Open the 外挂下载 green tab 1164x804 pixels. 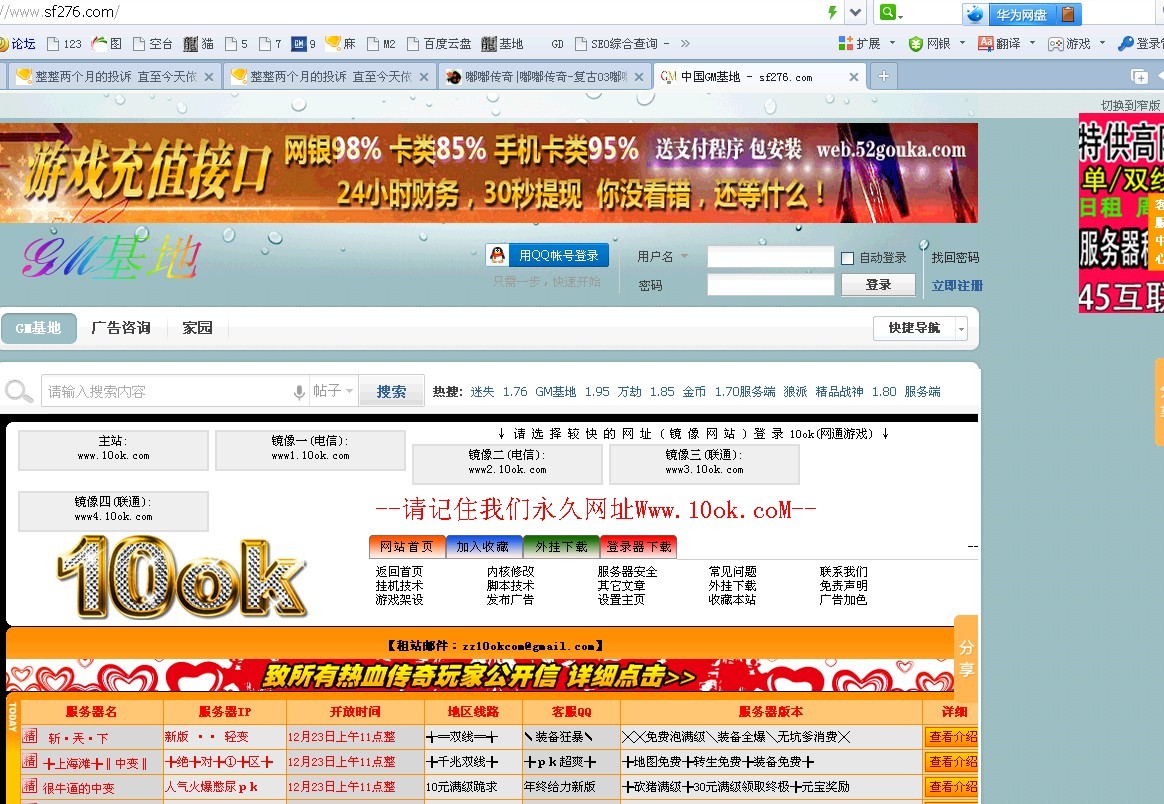(561, 546)
